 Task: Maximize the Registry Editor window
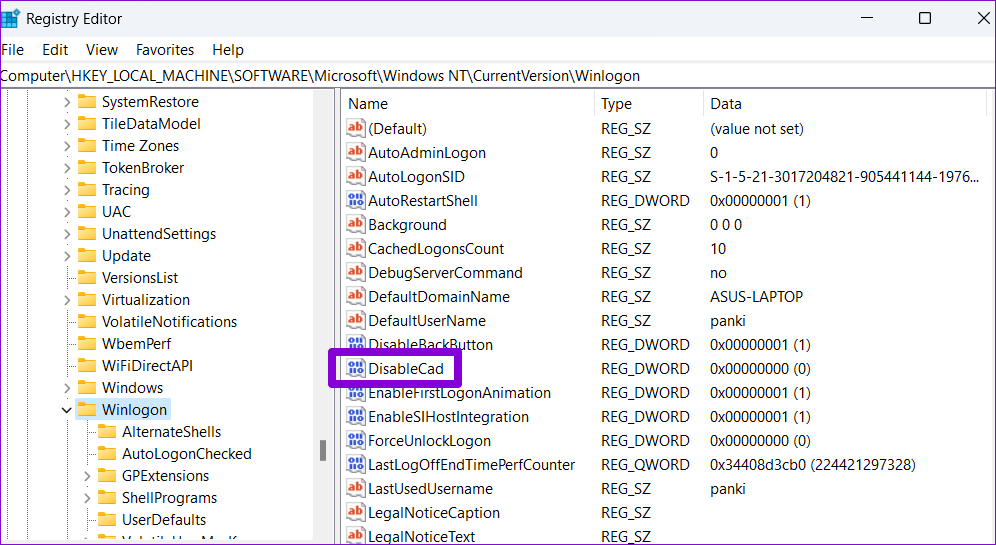pyautogui.click(x=925, y=18)
